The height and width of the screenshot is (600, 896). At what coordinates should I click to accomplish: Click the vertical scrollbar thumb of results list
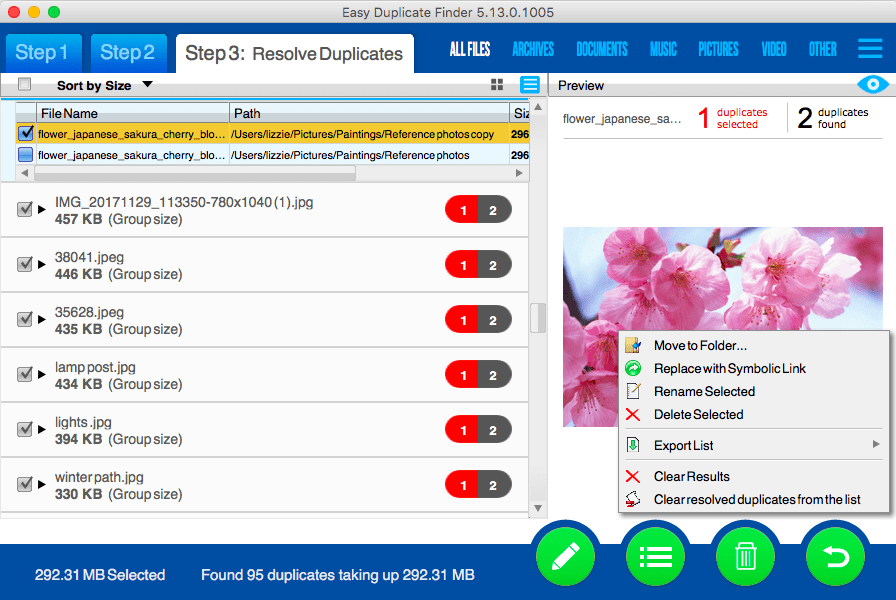[538, 317]
